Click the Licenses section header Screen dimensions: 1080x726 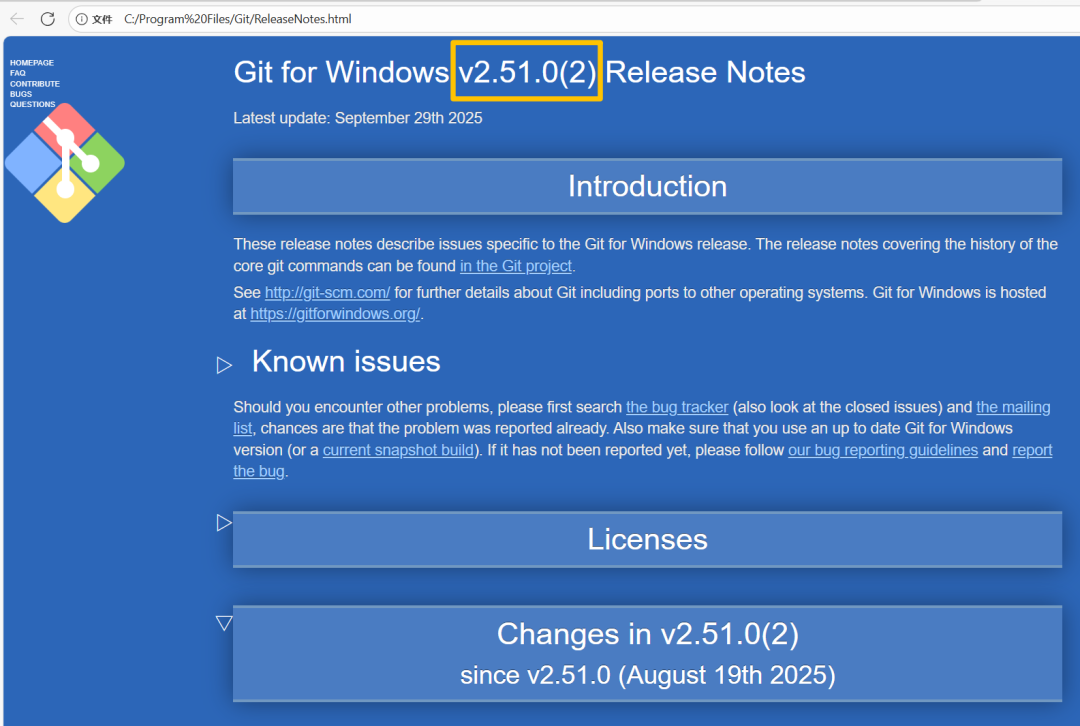(647, 539)
